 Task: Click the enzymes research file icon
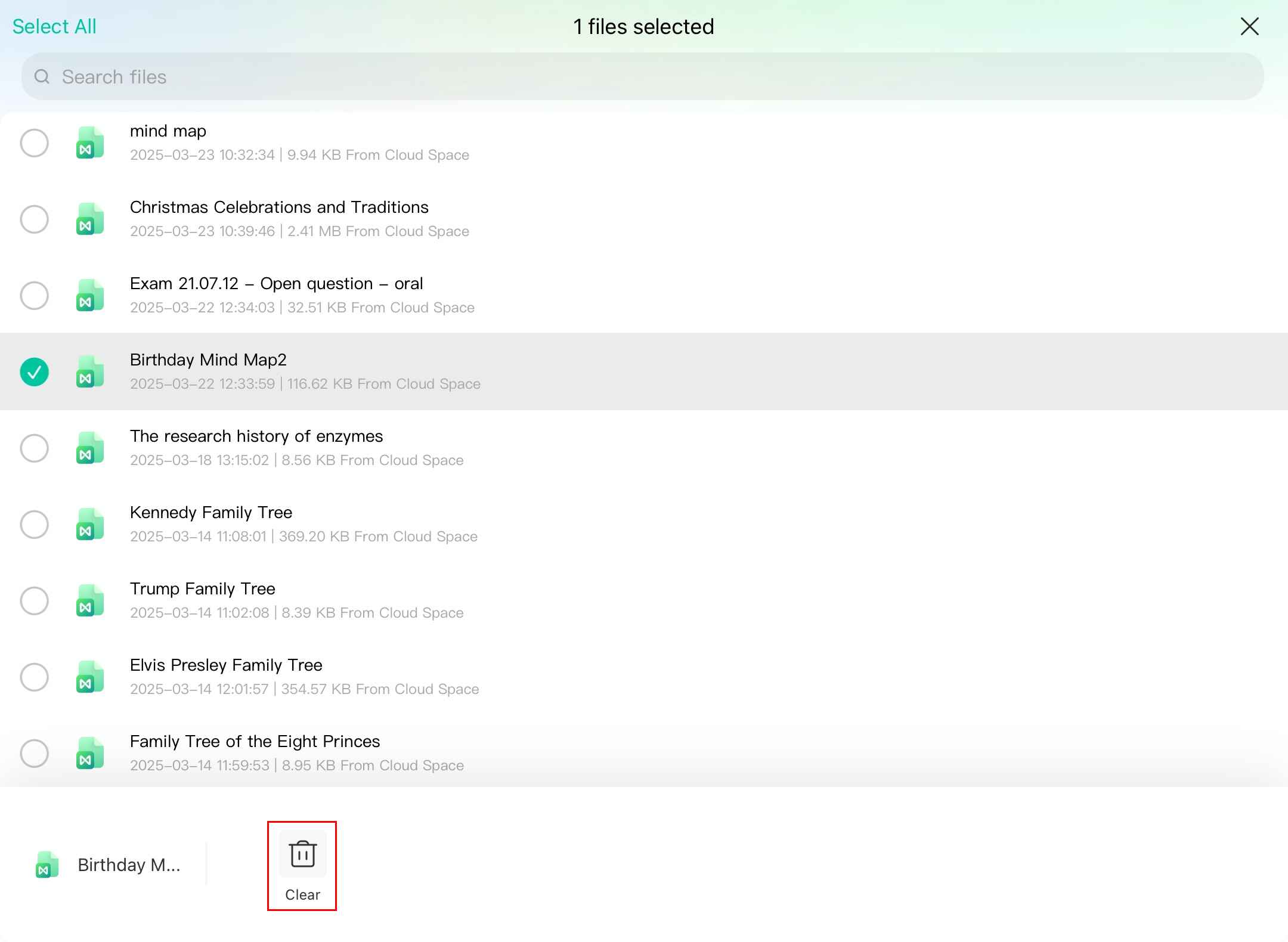(x=90, y=448)
